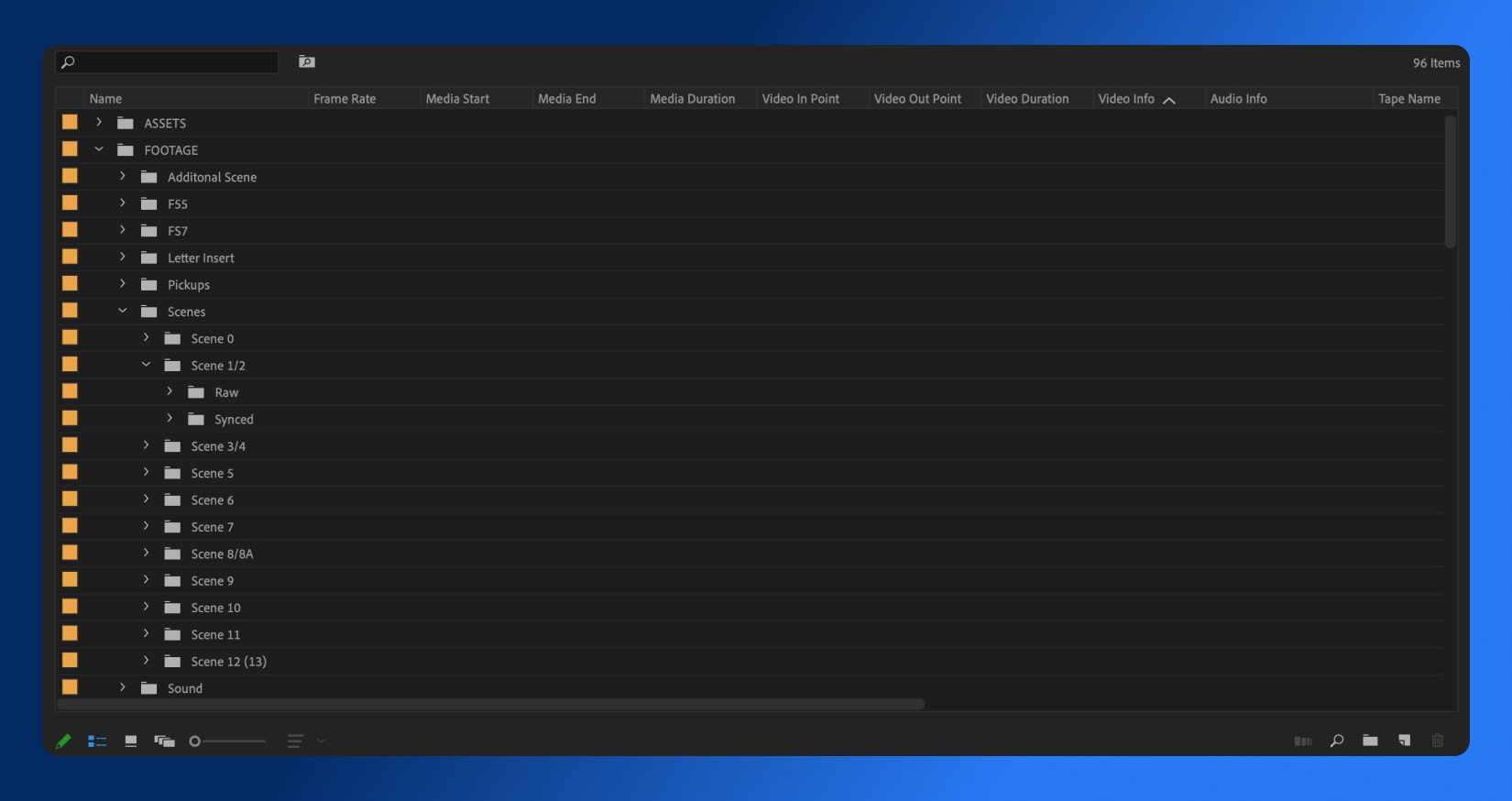
Task: Click the Letter Insert folder icon
Action: pyautogui.click(x=149, y=258)
